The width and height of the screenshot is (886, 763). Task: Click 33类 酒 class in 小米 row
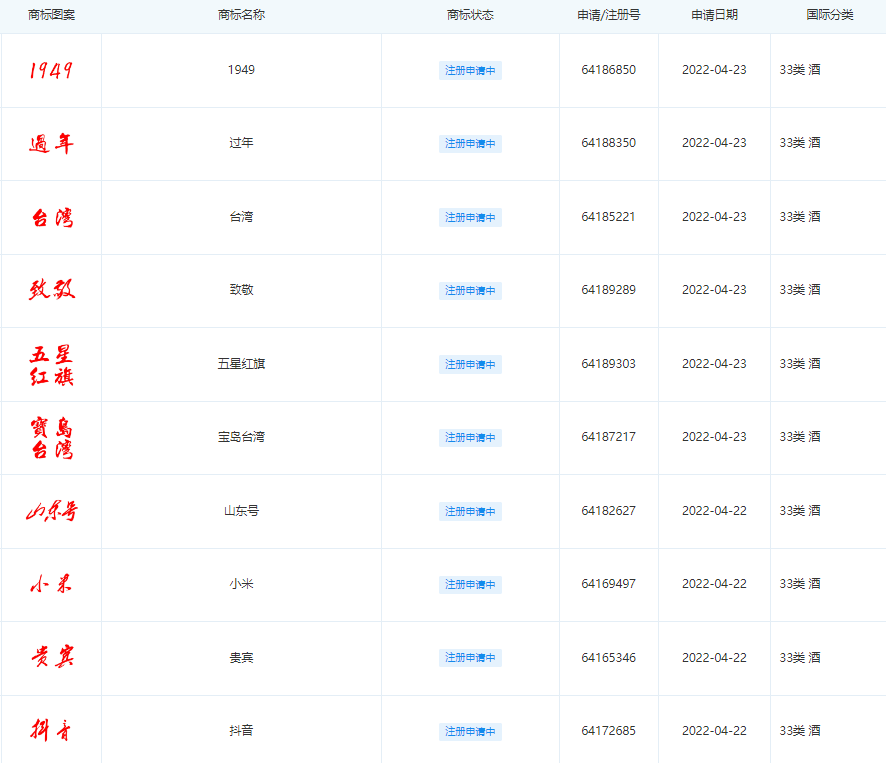[800, 584]
